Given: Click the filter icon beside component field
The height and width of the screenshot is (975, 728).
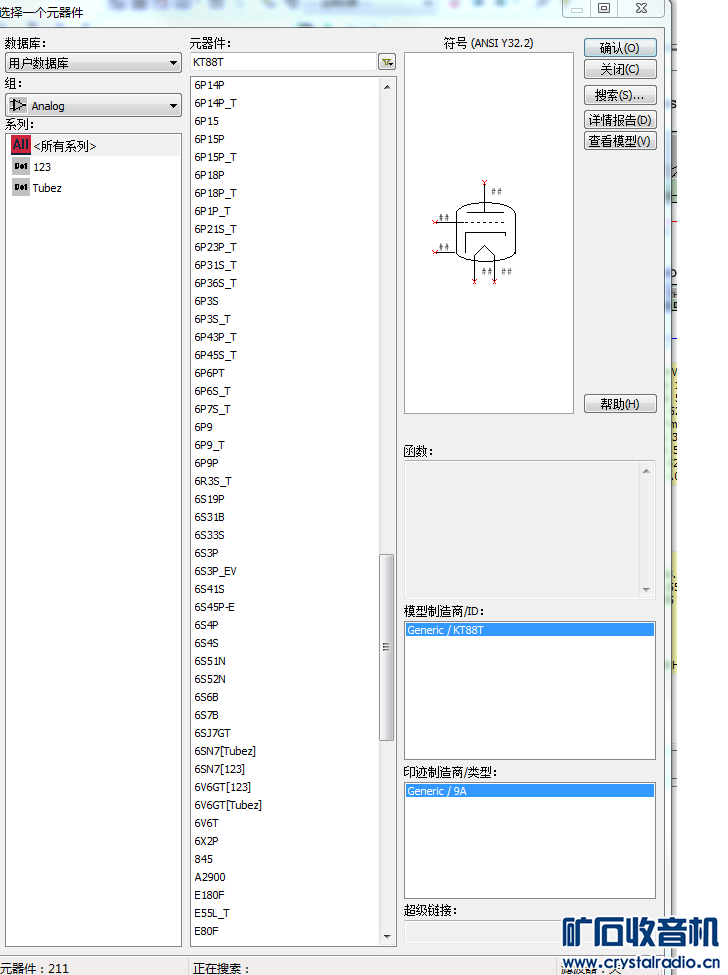Looking at the screenshot, I should [387, 63].
